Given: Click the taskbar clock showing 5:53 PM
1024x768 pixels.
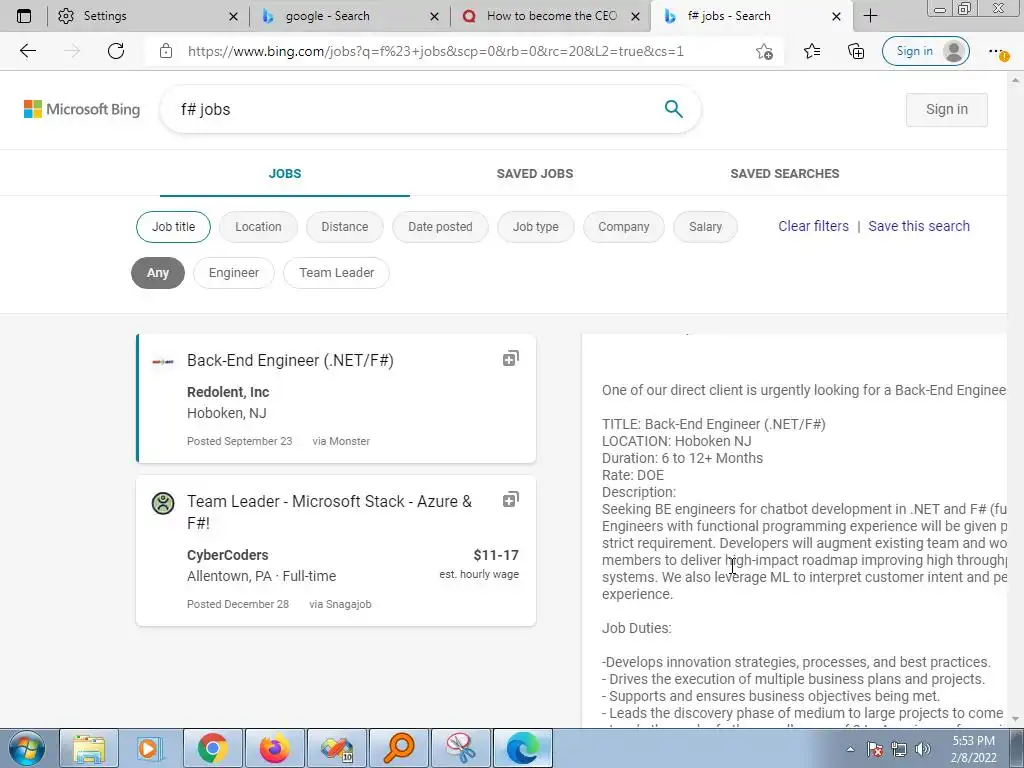Looking at the screenshot, I should tap(973, 749).
